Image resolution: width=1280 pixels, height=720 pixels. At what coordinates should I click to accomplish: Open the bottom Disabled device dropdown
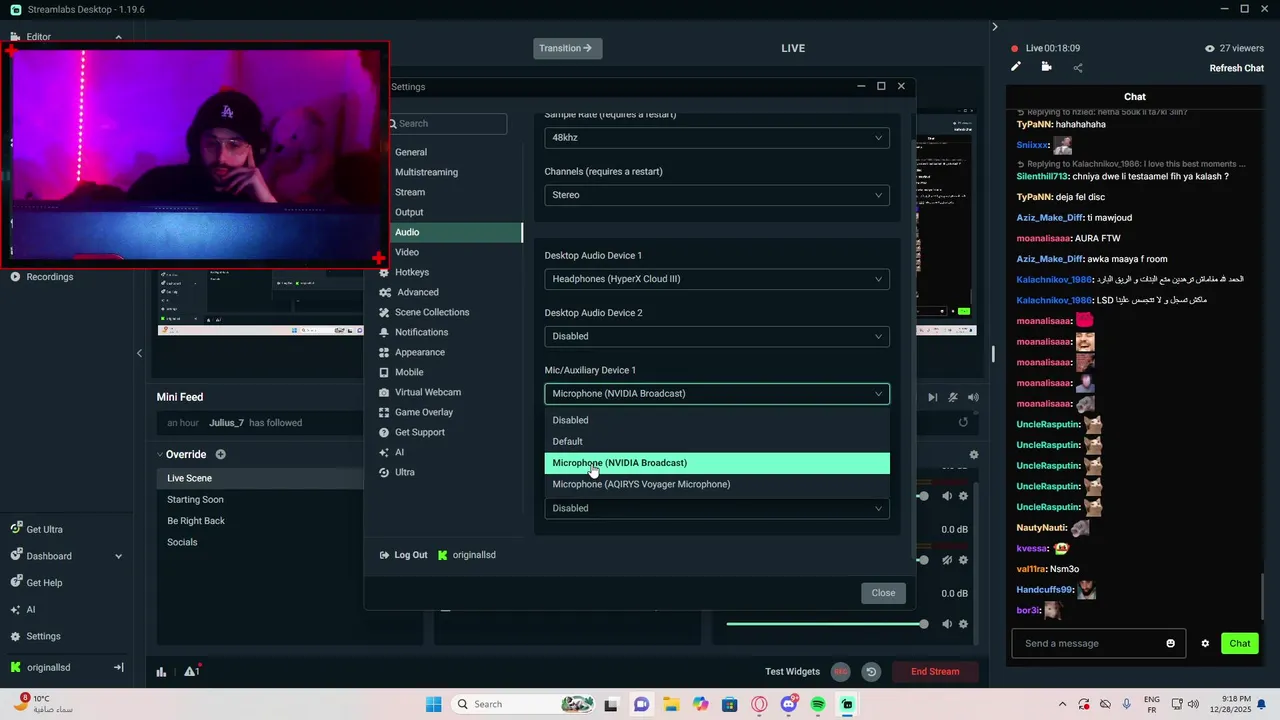click(717, 508)
